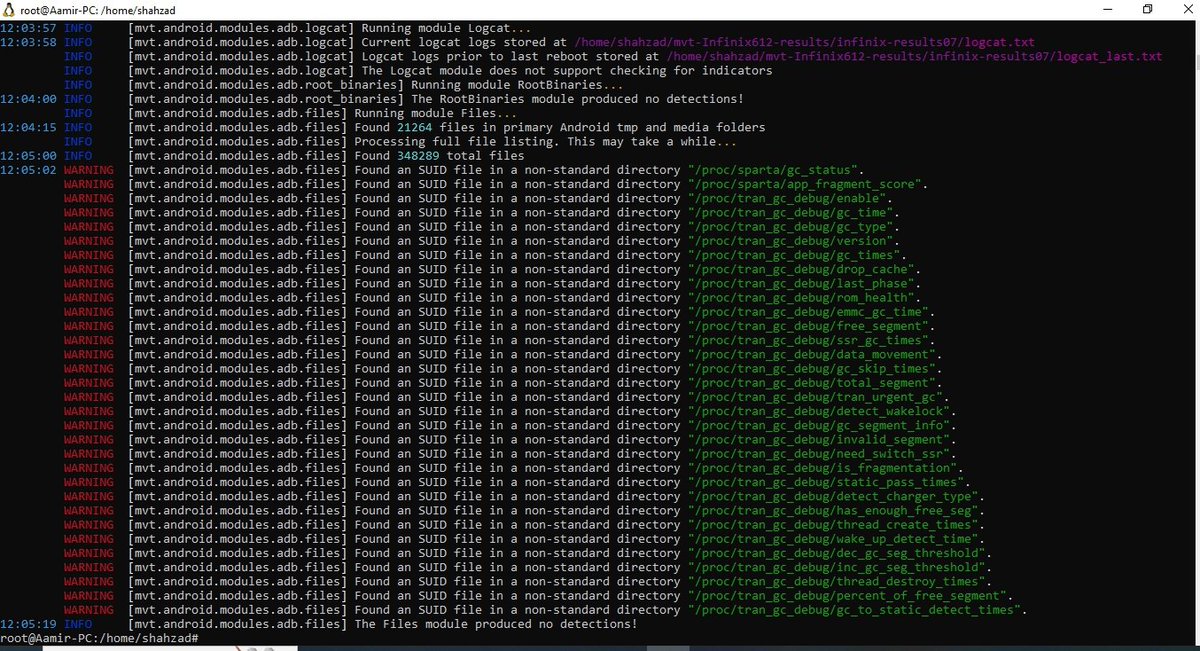Click path "/proc/tran_gc_debug/static_pass_times"
Screen dimensions: 1200x651
(x=828, y=482)
